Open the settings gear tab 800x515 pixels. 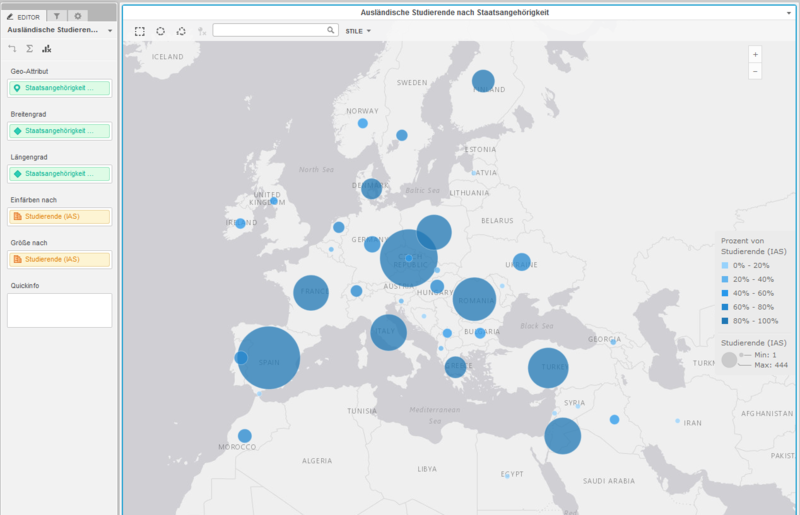pos(78,16)
